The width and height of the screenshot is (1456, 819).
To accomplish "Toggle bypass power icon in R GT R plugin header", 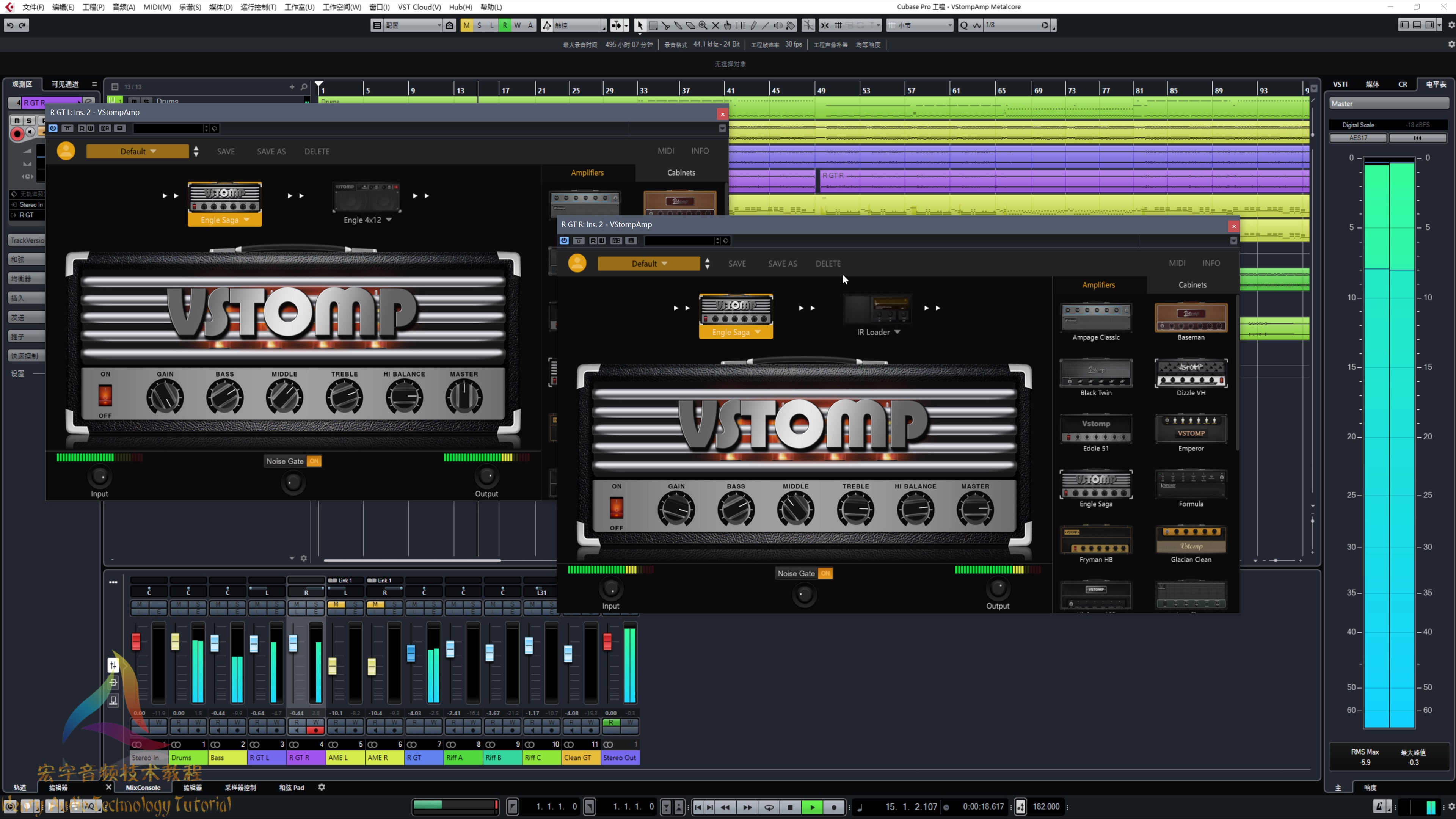I will [x=564, y=240].
